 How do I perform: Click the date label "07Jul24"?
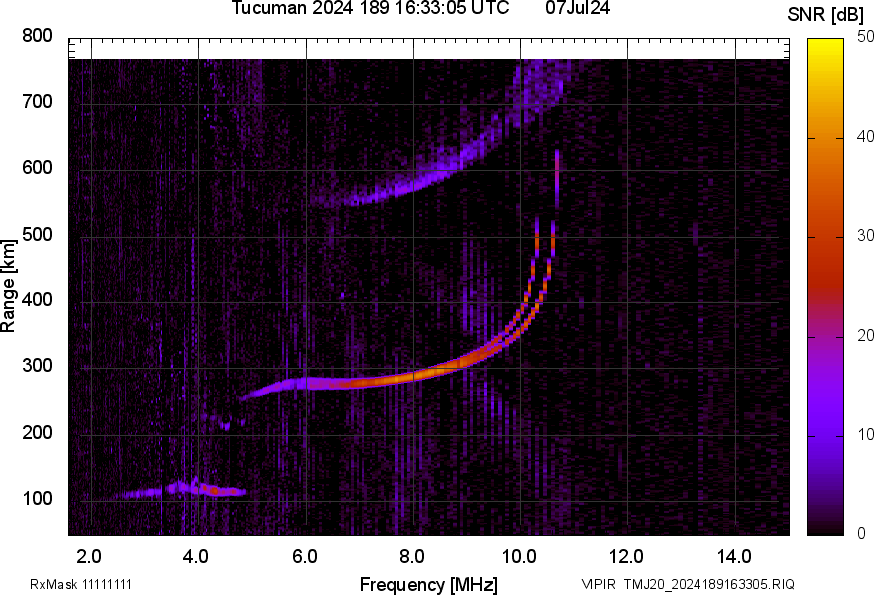coord(577,8)
